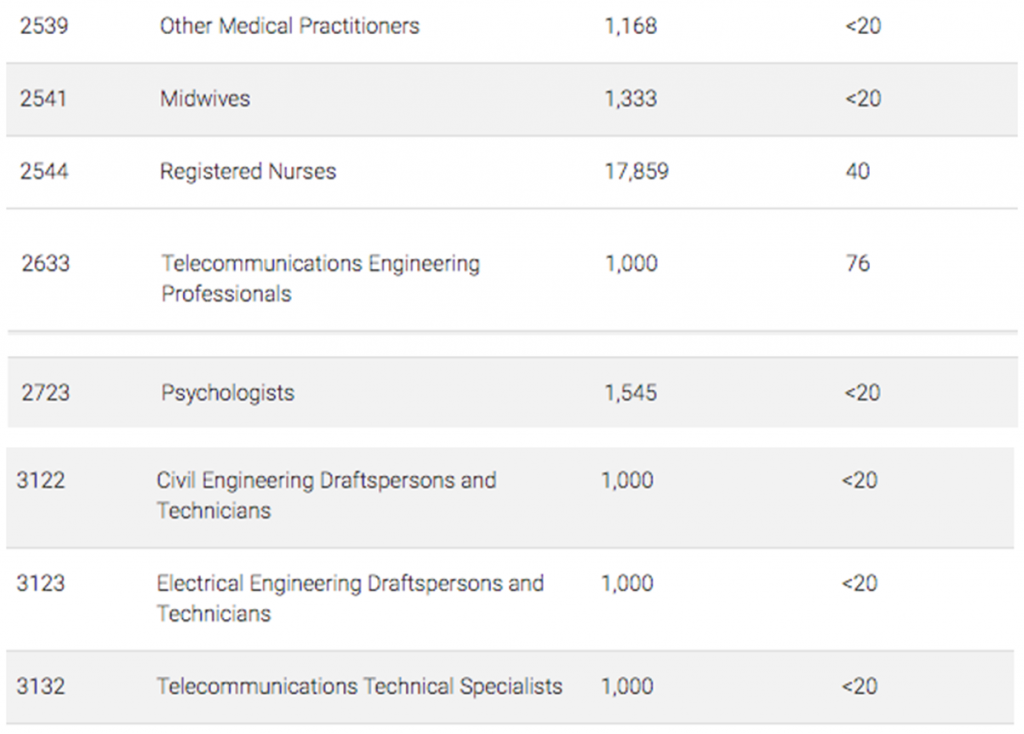The width and height of the screenshot is (1024, 734).
Task: Click the Midwives occupation name
Action: pyautogui.click(x=205, y=99)
